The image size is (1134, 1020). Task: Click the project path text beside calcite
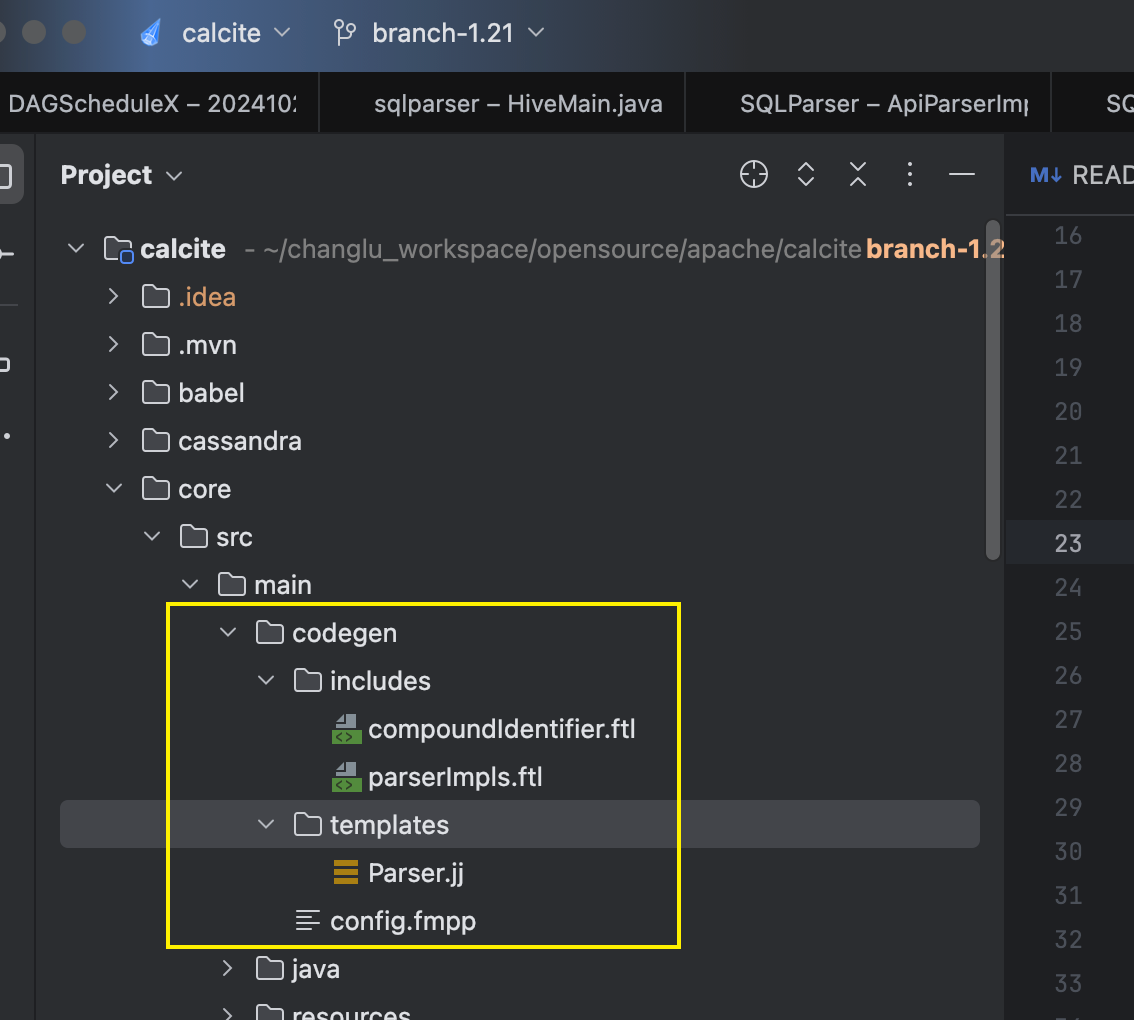point(553,249)
